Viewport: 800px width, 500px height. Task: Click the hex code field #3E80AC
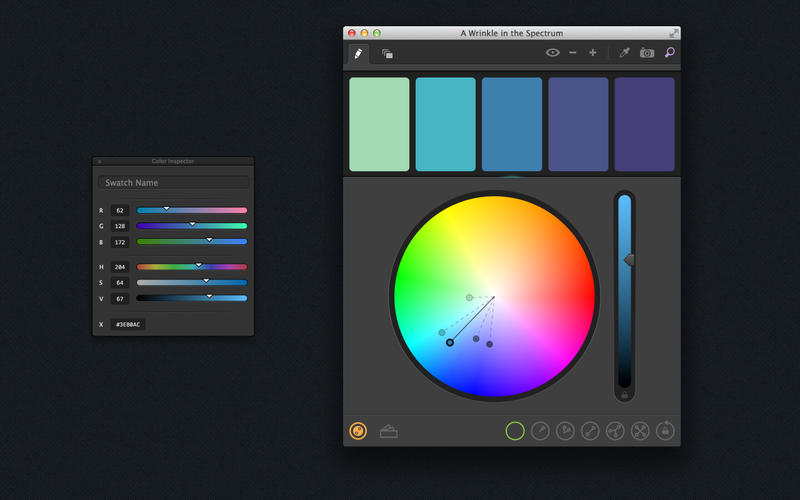pos(128,324)
